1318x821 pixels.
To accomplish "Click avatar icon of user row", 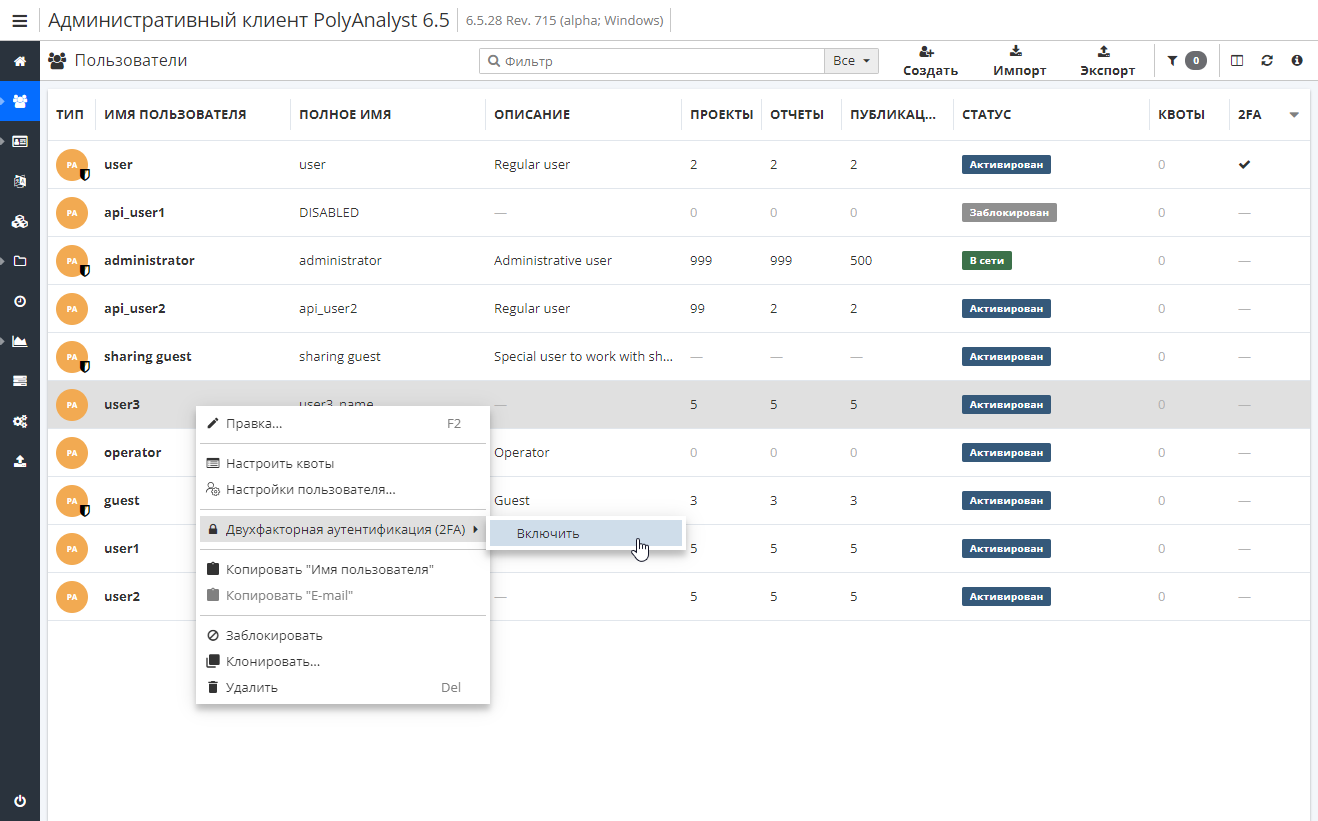I will 72,165.
